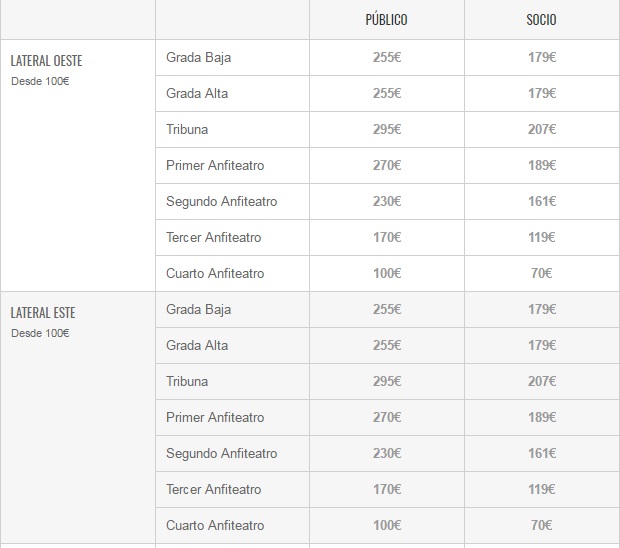Click 119€ socio price in Lateral Oeste

tap(541, 237)
